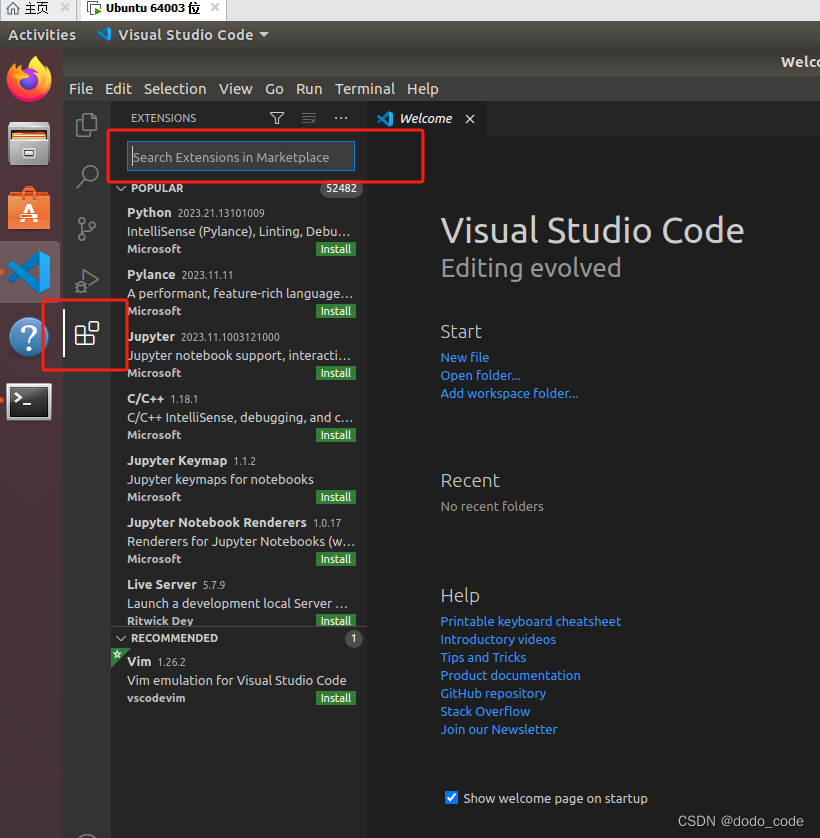Install the Python extension
The height and width of the screenshot is (838, 820).
click(x=336, y=249)
